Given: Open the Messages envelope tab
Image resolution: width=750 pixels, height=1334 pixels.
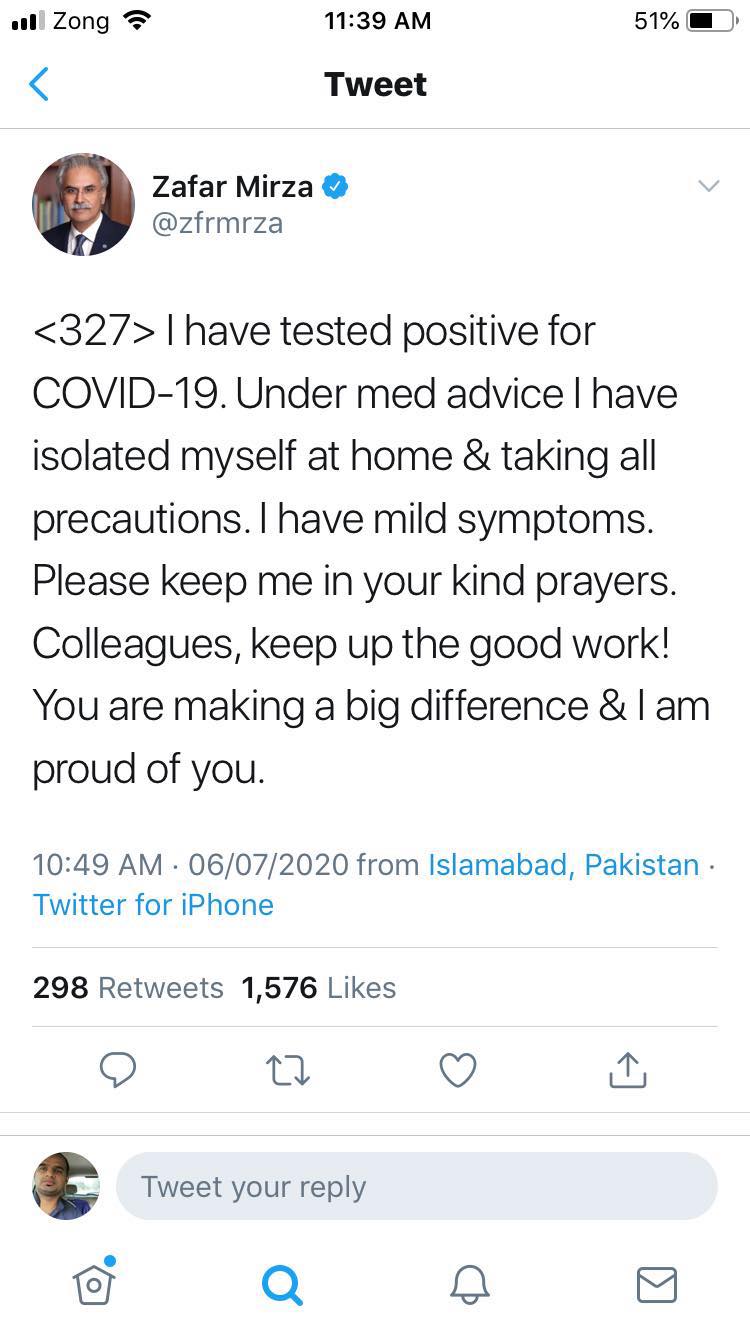Looking at the screenshot, I should [x=657, y=1283].
